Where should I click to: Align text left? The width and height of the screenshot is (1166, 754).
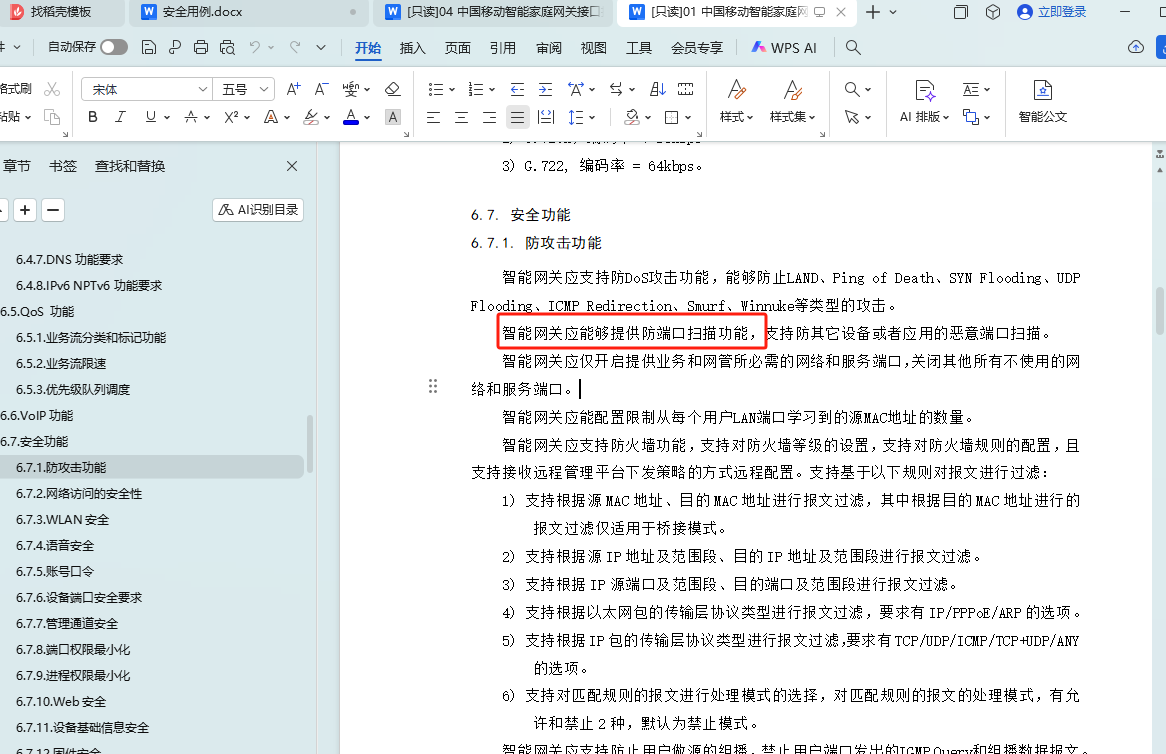click(x=434, y=117)
